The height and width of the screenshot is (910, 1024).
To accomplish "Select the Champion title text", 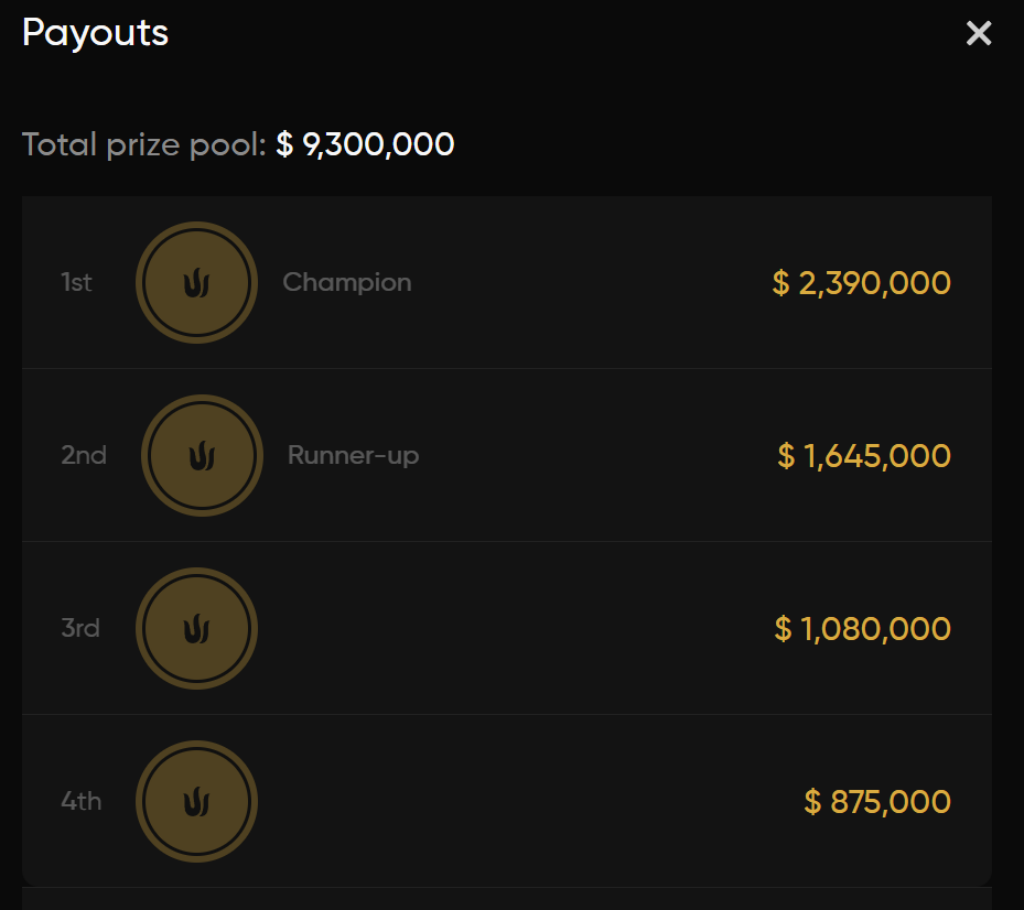I will click(x=347, y=283).
